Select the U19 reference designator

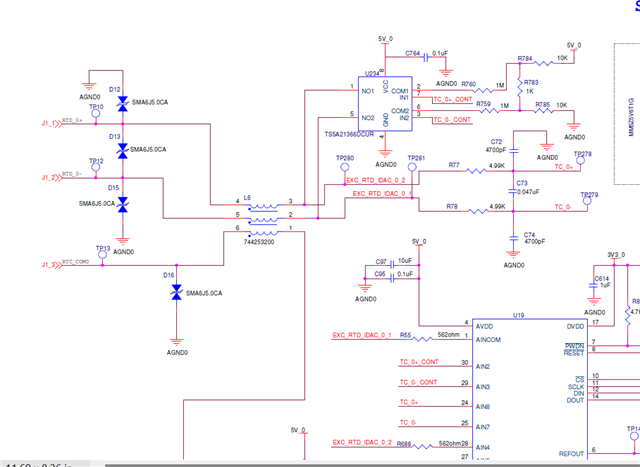tap(518, 315)
